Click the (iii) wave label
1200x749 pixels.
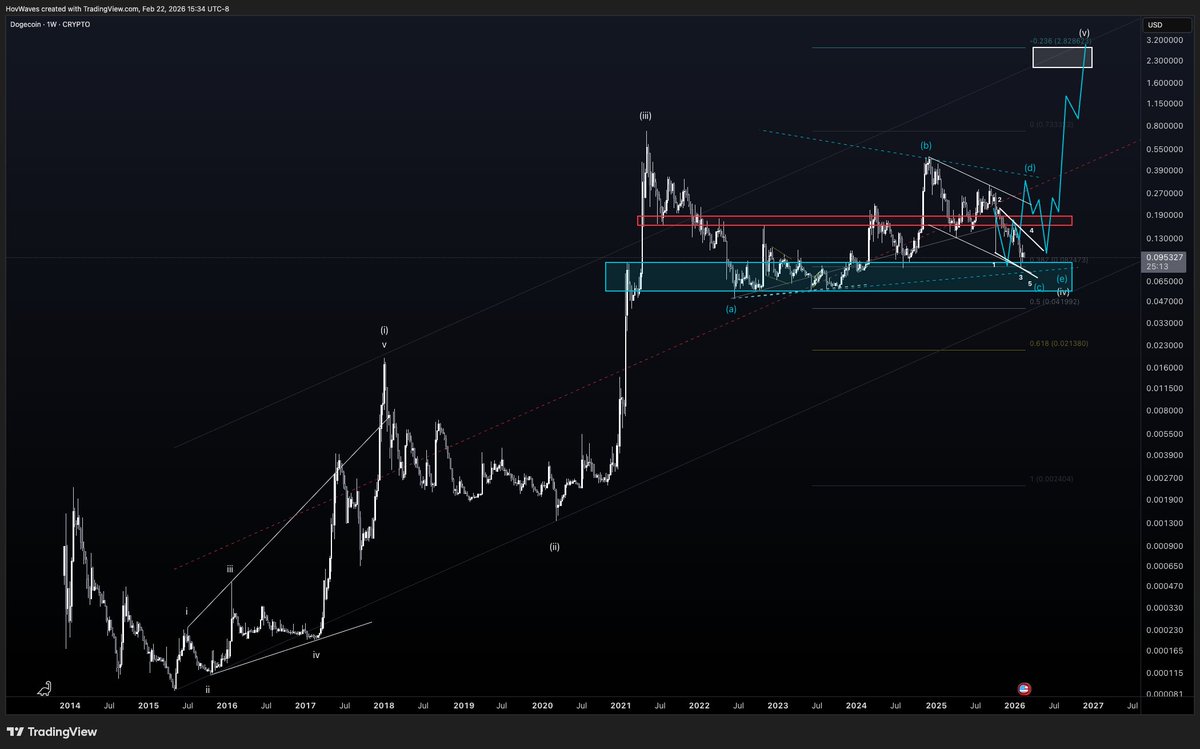tap(646, 117)
